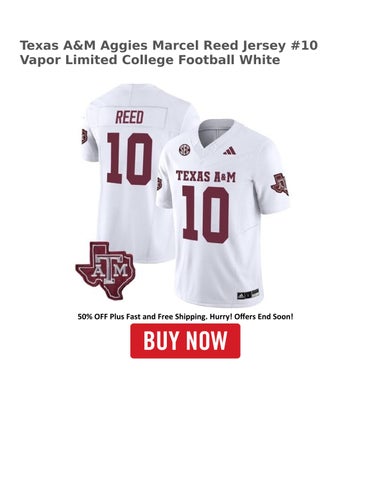Click the Adidas jock tag at the jersey hem
The width and height of the screenshot is (371, 480).
[x=248, y=294]
